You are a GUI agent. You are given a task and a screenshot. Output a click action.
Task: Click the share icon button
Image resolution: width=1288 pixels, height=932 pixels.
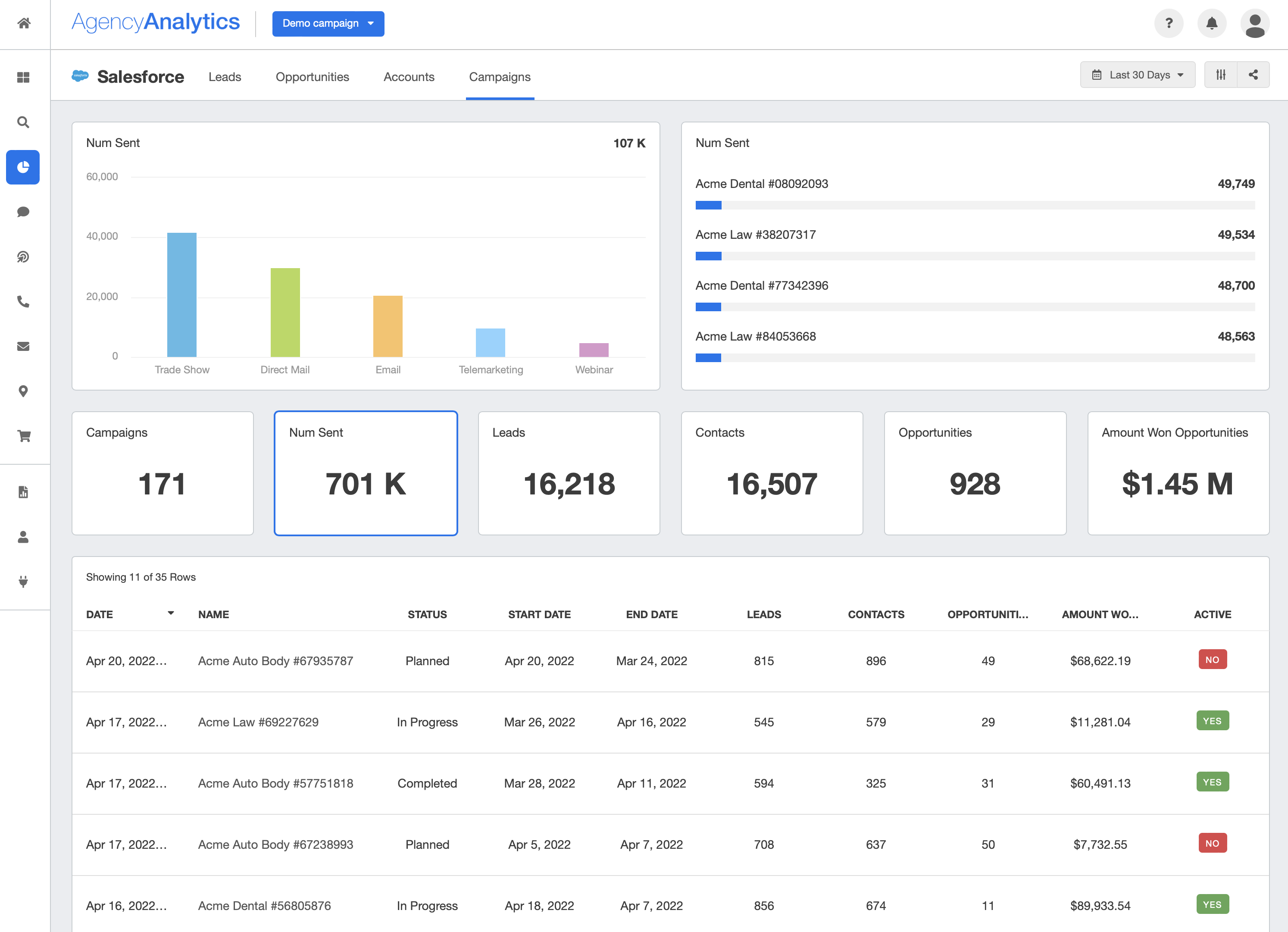1254,75
